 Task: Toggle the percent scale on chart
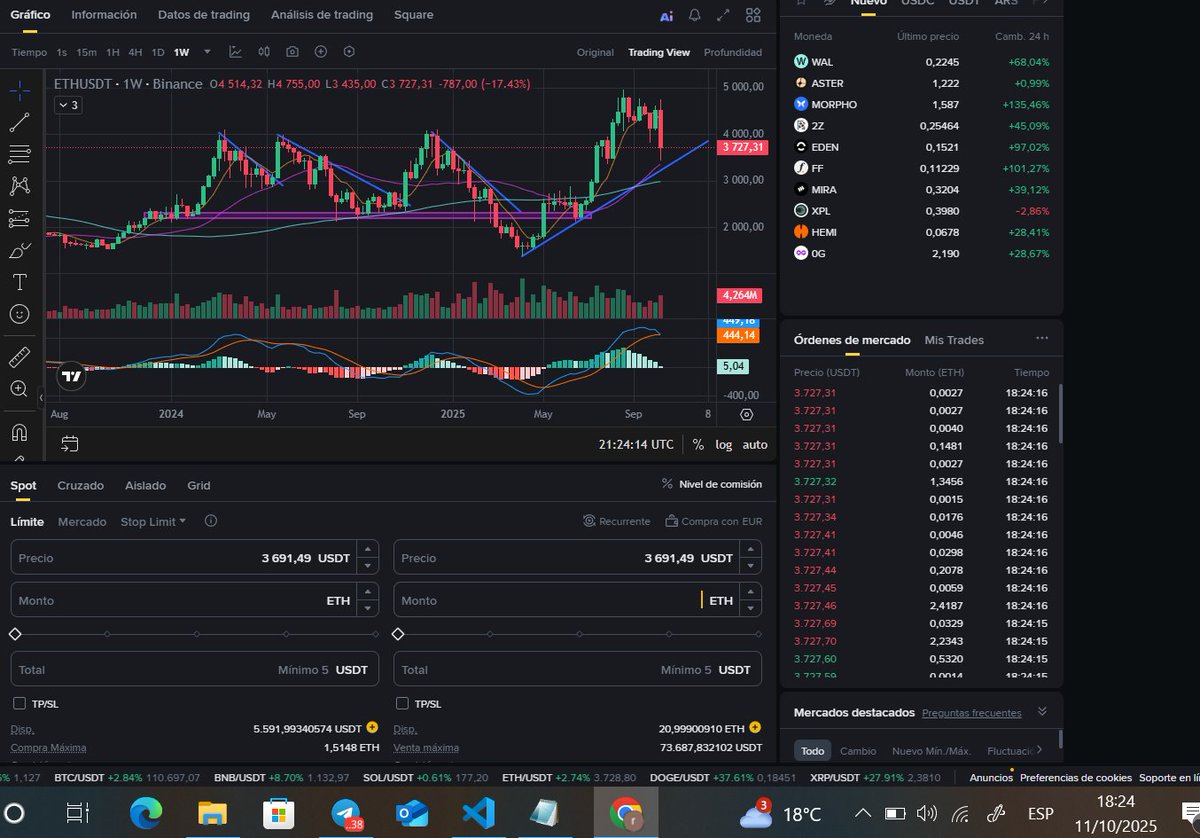(x=698, y=444)
